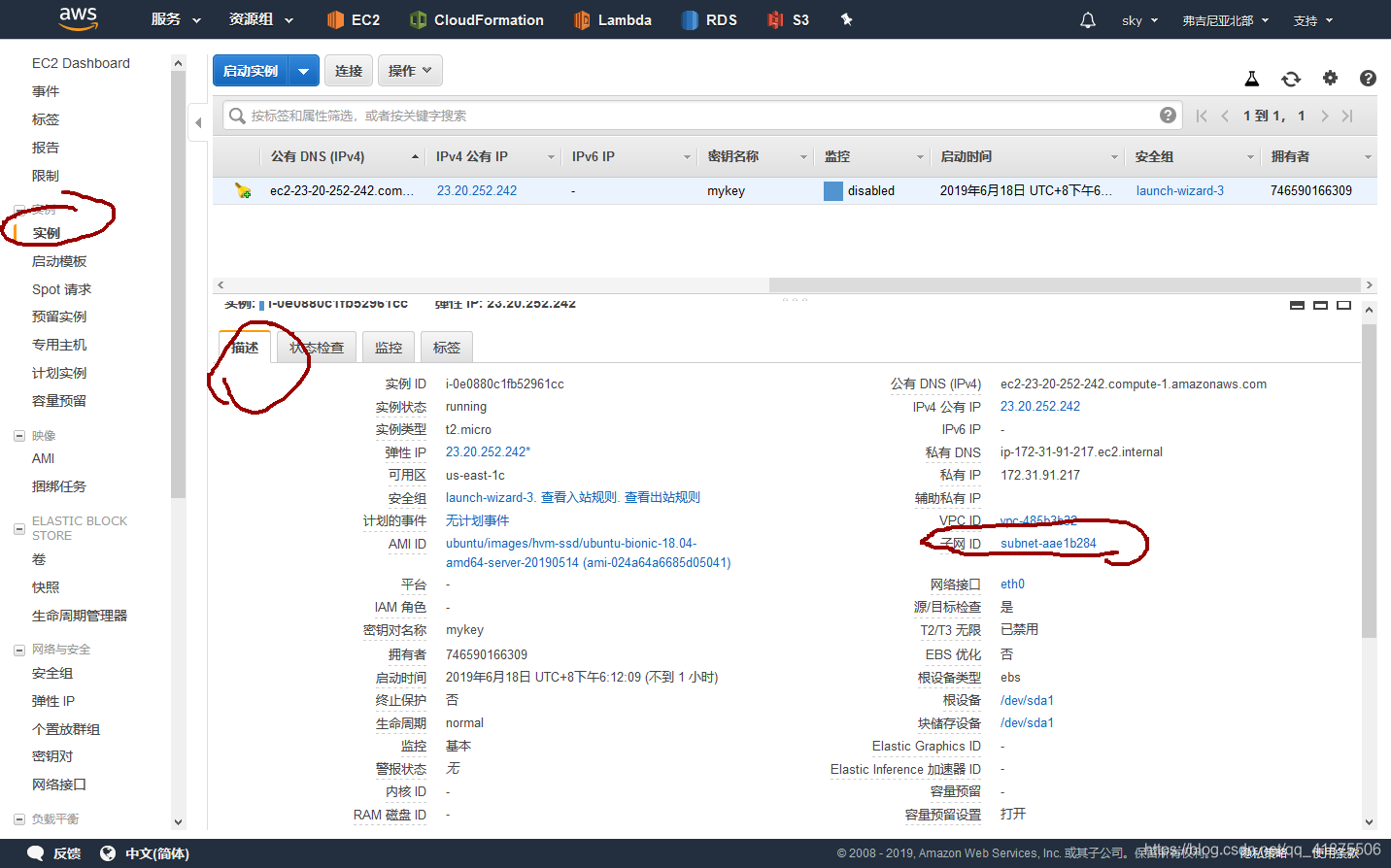Open the EC2 service shortcut
Viewport: 1391px width, 868px height.
[354, 19]
